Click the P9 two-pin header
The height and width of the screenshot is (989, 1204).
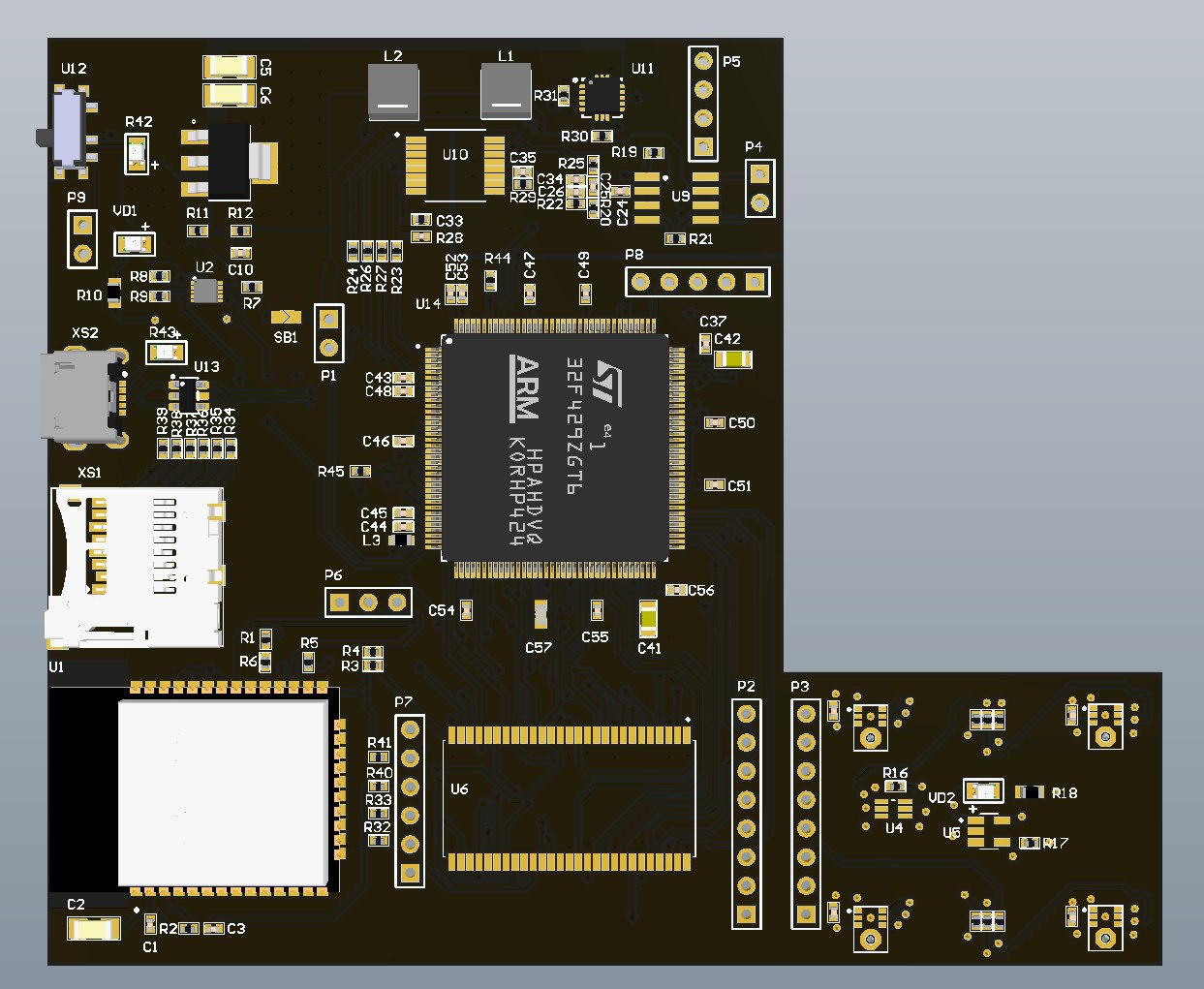(82, 238)
